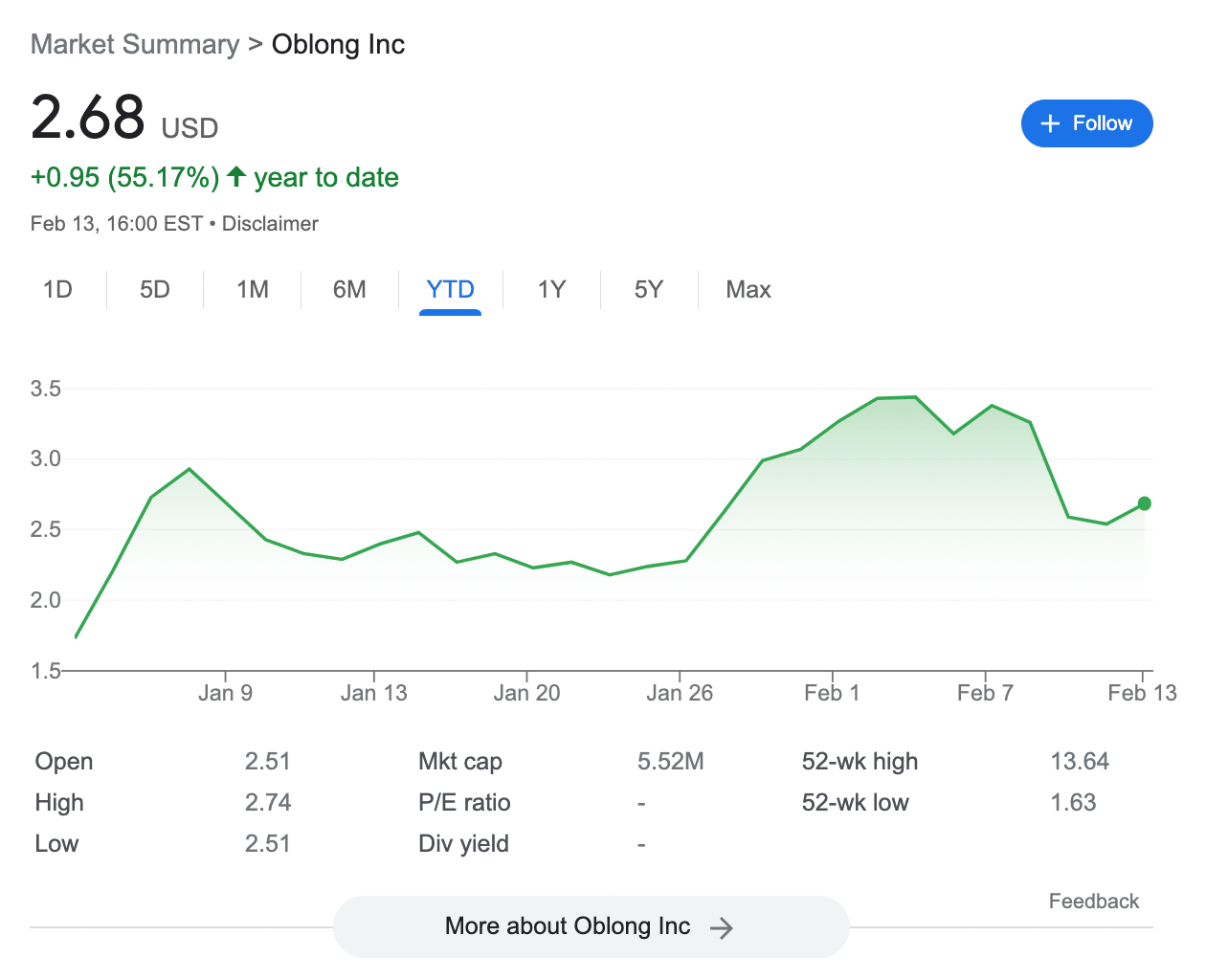1206x980 pixels.
Task: Click the arrow icon beside More about Oblong
Action: 722,927
